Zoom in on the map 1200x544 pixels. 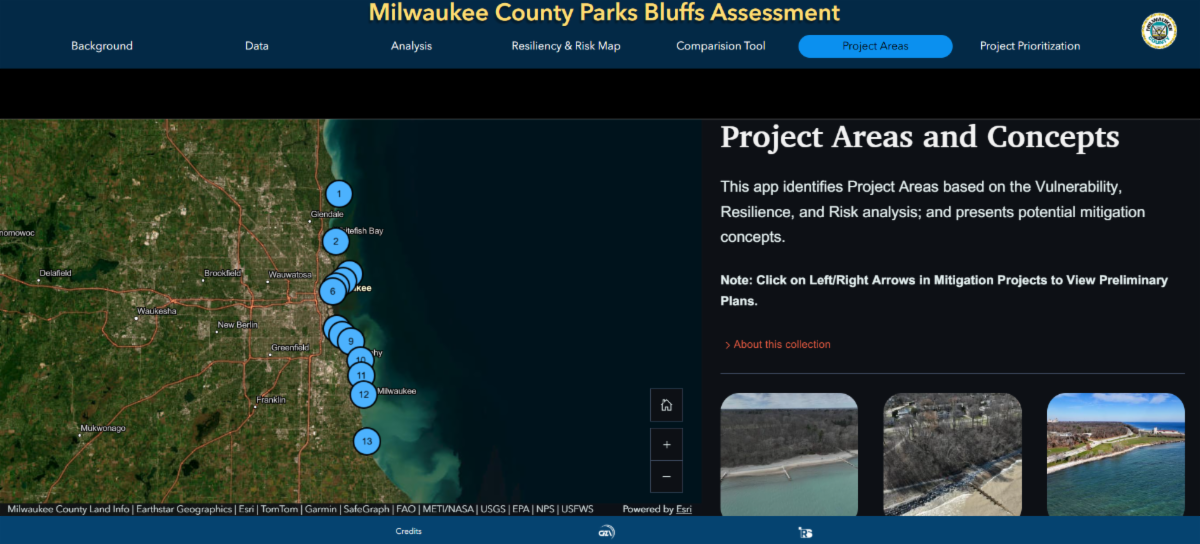[x=666, y=445]
